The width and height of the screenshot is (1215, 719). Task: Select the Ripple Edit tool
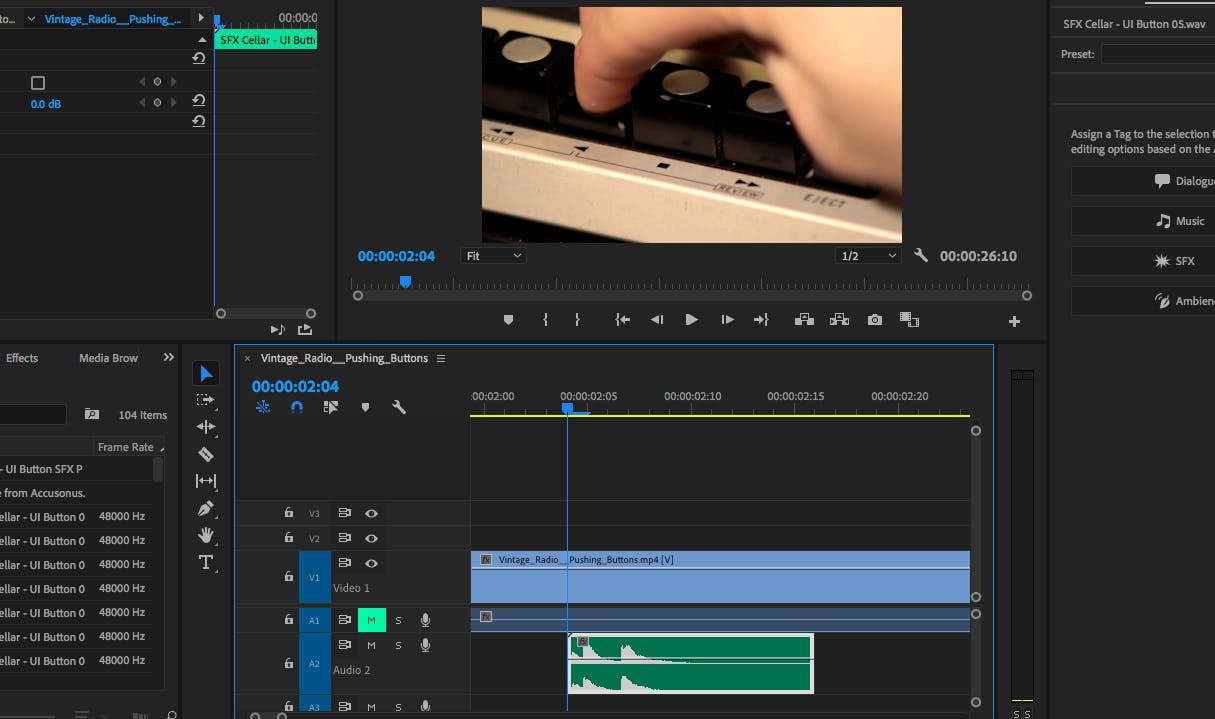(x=206, y=427)
